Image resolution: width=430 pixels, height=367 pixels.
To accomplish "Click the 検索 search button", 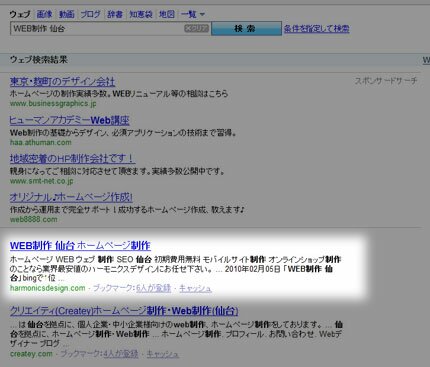I will (x=246, y=29).
